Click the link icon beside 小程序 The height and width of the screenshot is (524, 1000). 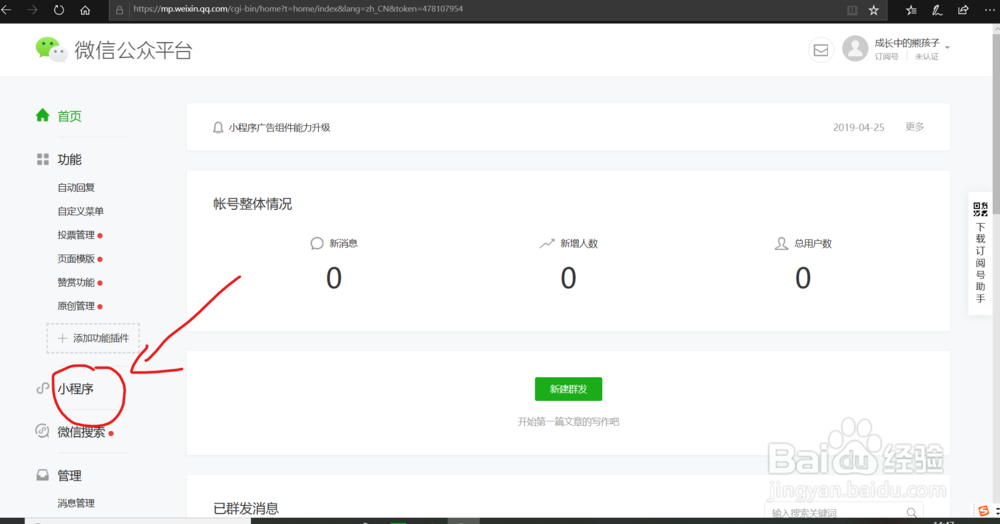42,388
